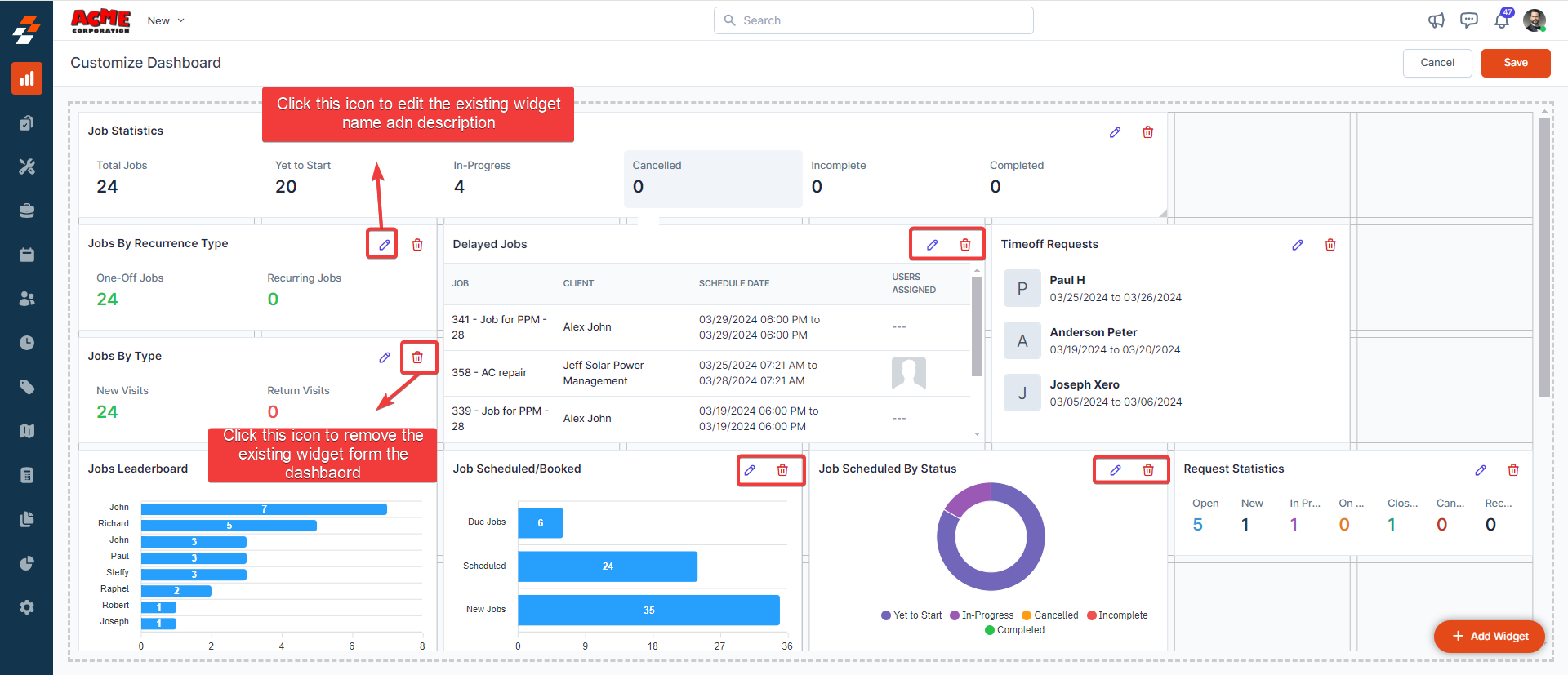Open settings gear in the sidebar
The width and height of the screenshot is (1568, 675).
(27, 607)
